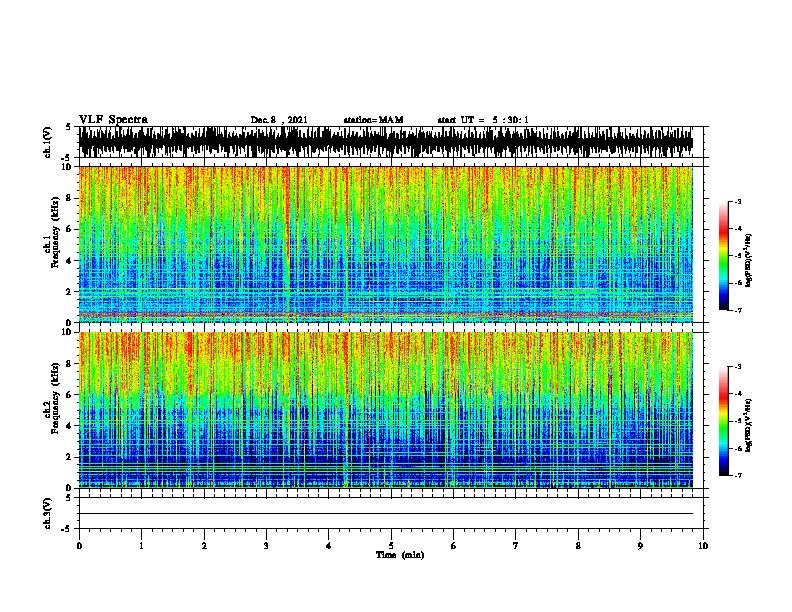Click the "2" kHz label on ch.1 frequency axis
The height and width of the screenshot is (612, 792).
(x=70, y=291)
